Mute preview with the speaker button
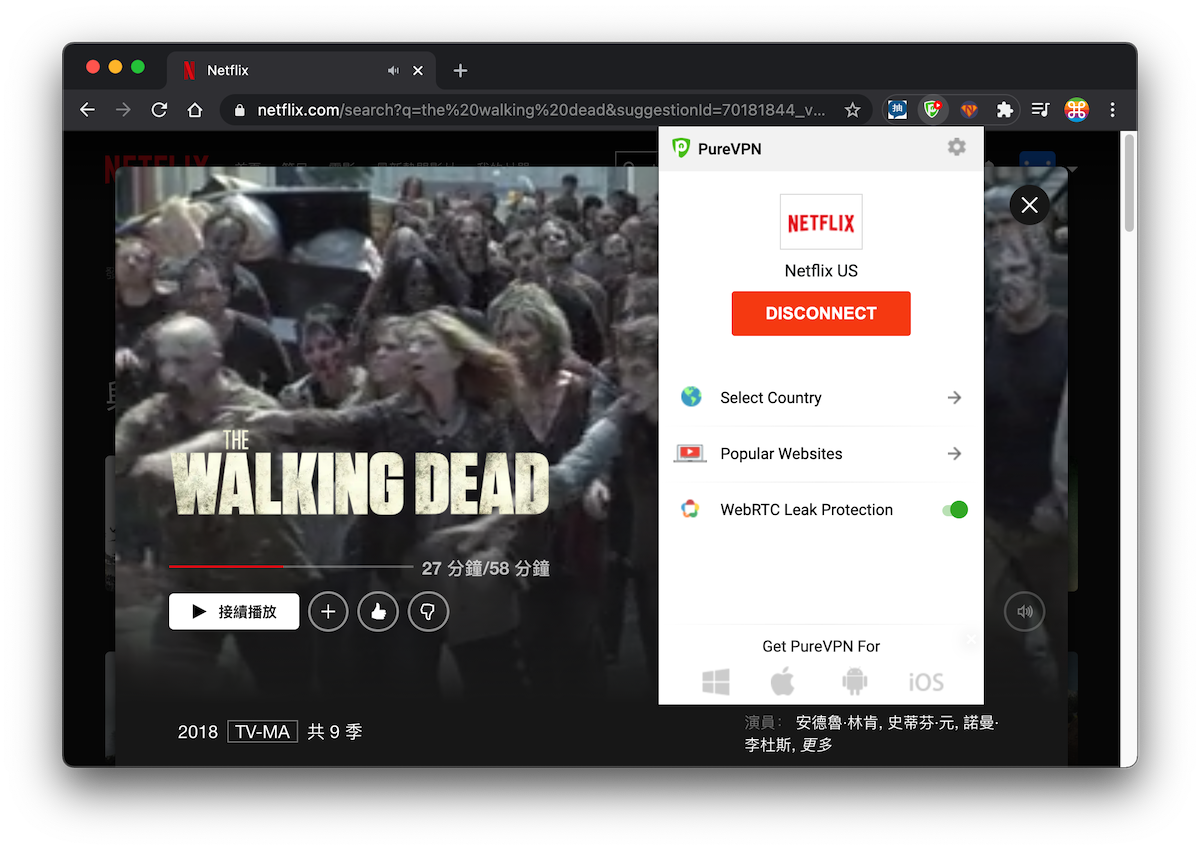This screenshot has width=1200, height=850. [x=1025, y=612]
